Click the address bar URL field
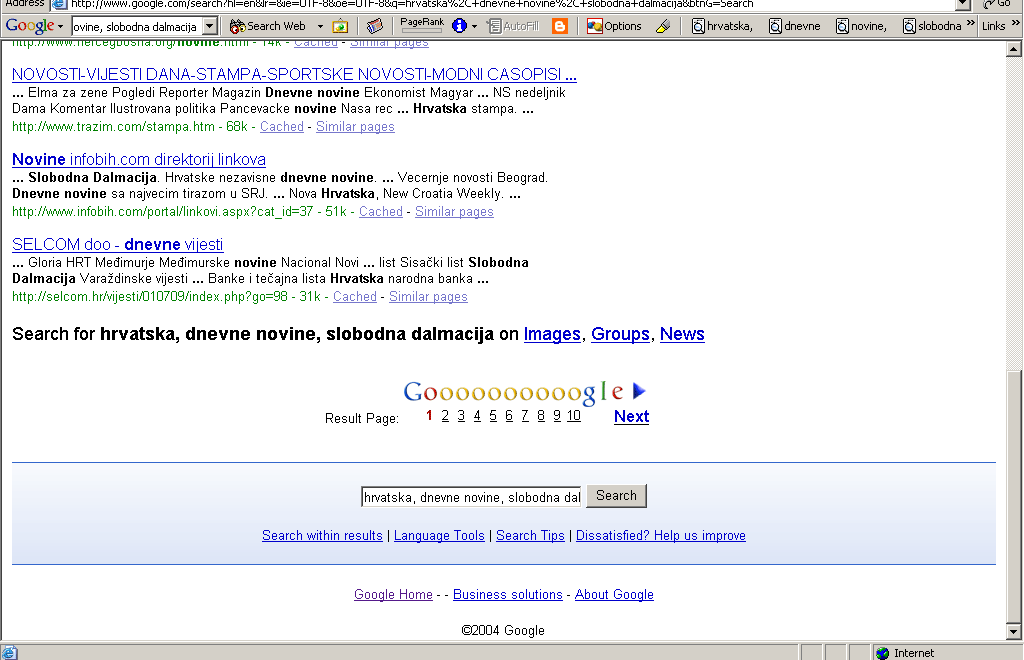 (x=503, y=4)
